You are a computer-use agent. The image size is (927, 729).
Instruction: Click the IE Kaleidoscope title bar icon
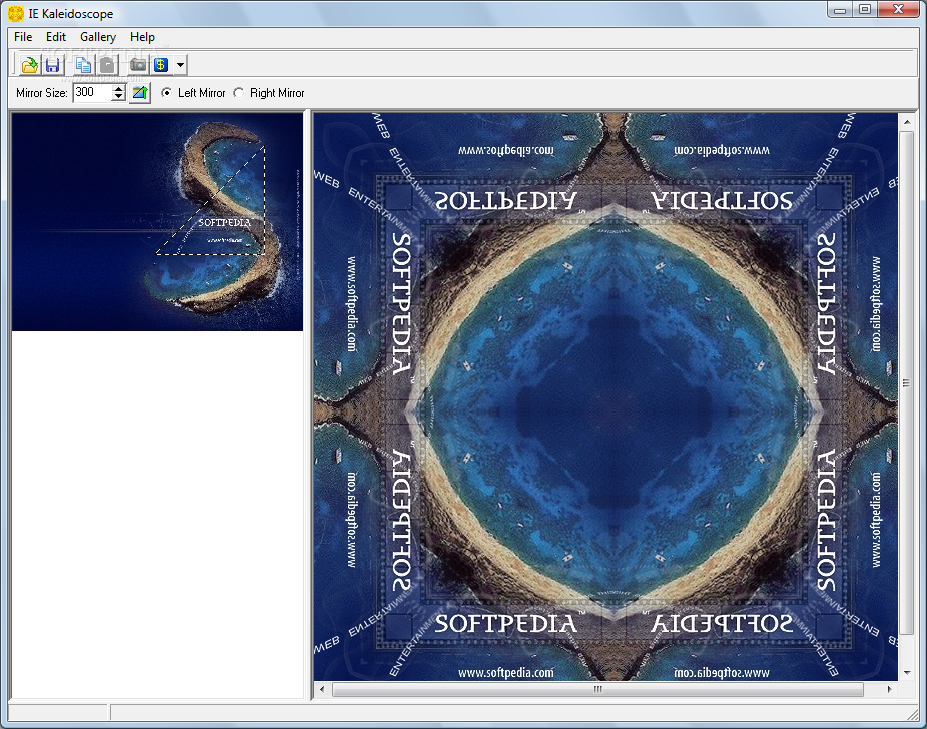tap(16, 13)
